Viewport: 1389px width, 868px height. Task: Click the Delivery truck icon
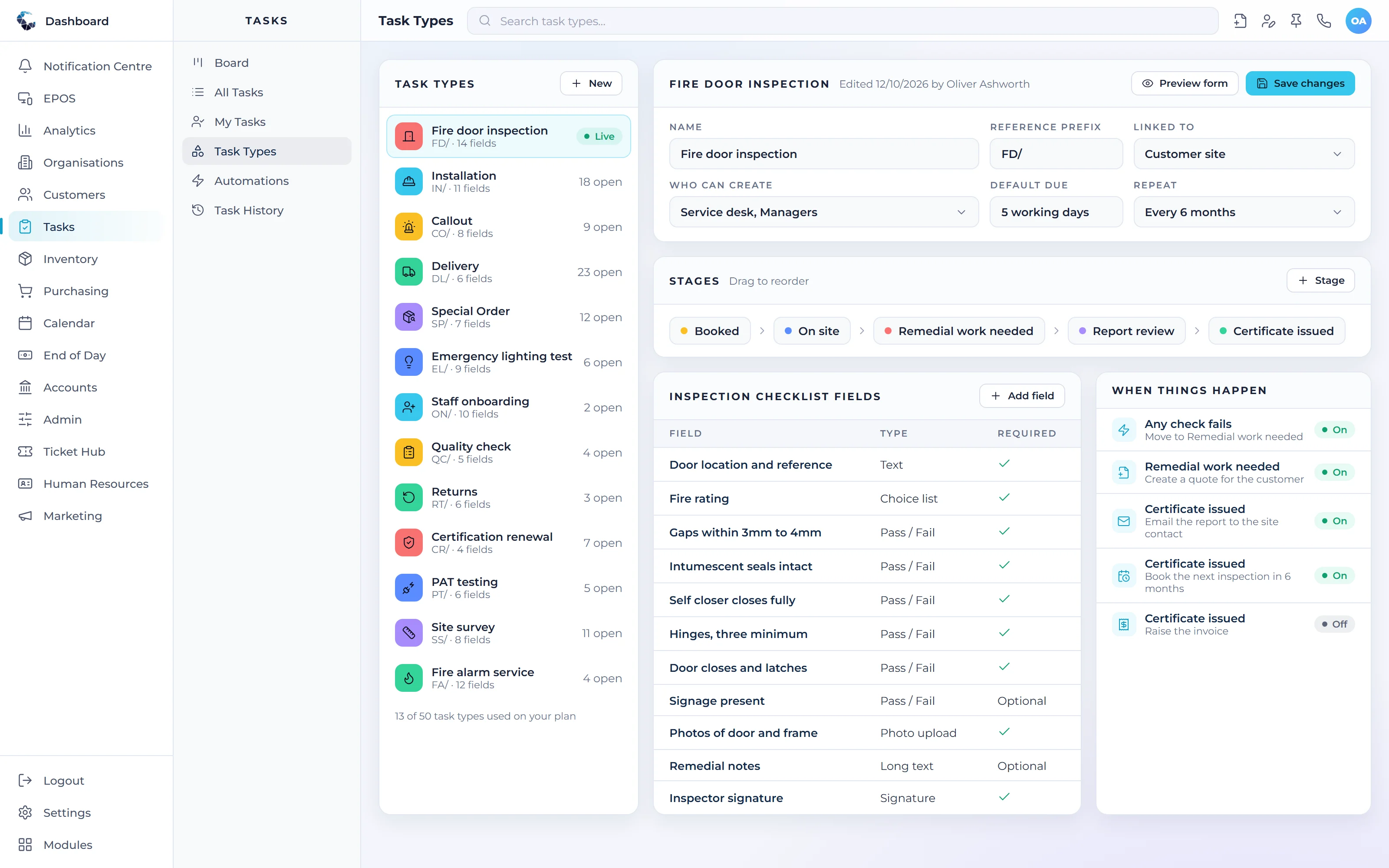point(408,272)
